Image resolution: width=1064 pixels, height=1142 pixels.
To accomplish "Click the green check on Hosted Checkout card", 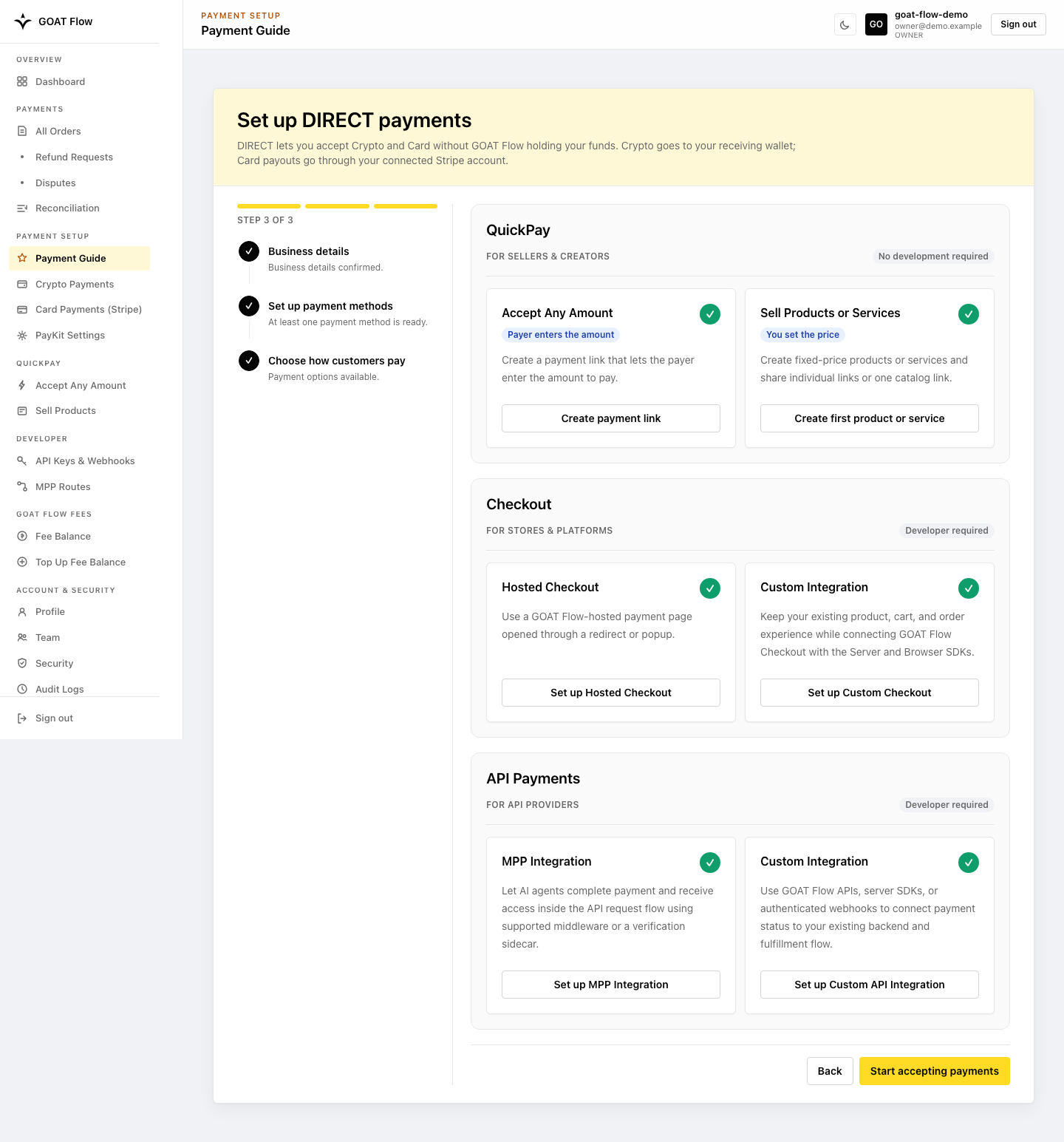I will pos(710,588).
